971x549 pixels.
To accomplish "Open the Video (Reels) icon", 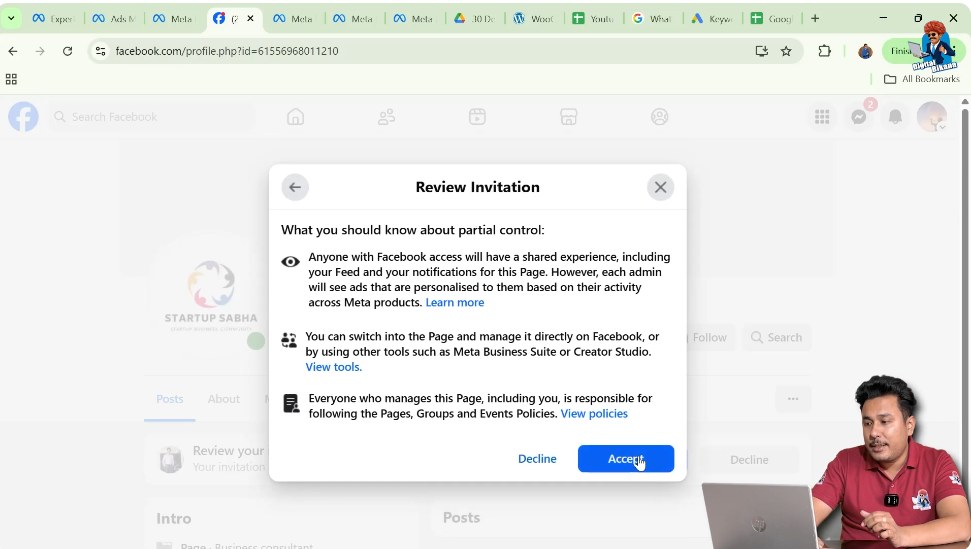I will click(x=477, y=116).
